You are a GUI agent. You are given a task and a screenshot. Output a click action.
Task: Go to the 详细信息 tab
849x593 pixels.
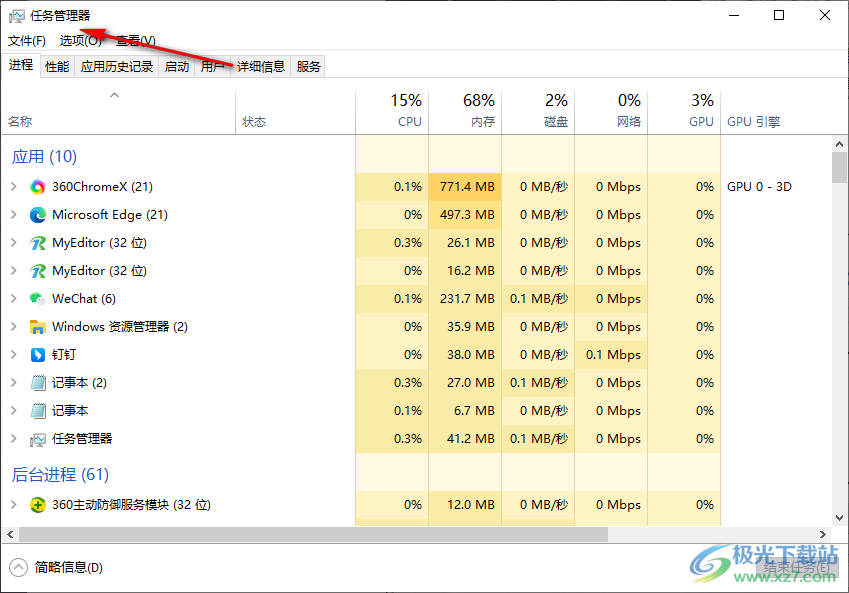coord(261,67)
